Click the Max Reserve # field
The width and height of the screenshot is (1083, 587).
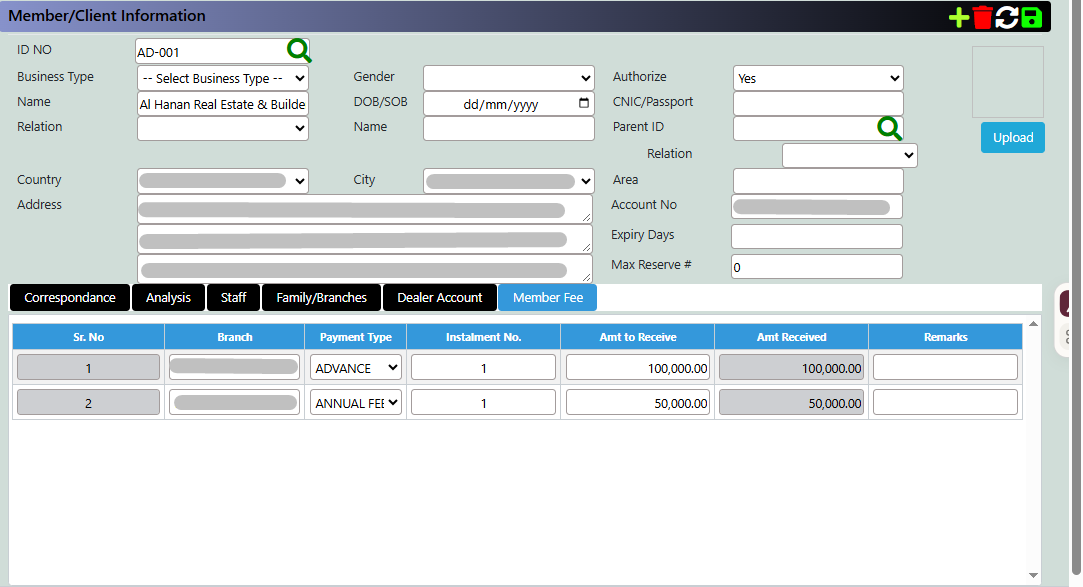pos(816,267)
